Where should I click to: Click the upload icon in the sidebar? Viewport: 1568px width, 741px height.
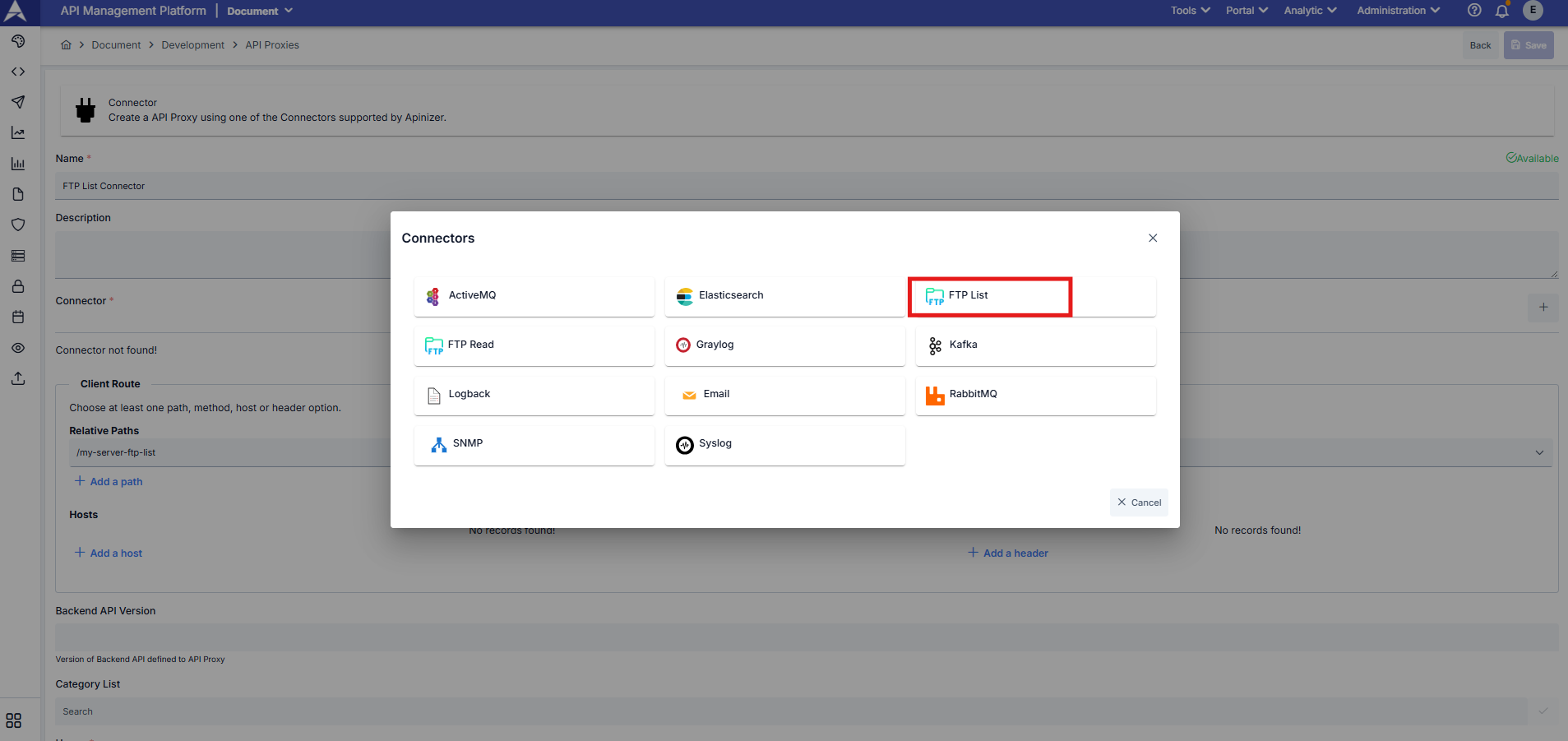18,378
